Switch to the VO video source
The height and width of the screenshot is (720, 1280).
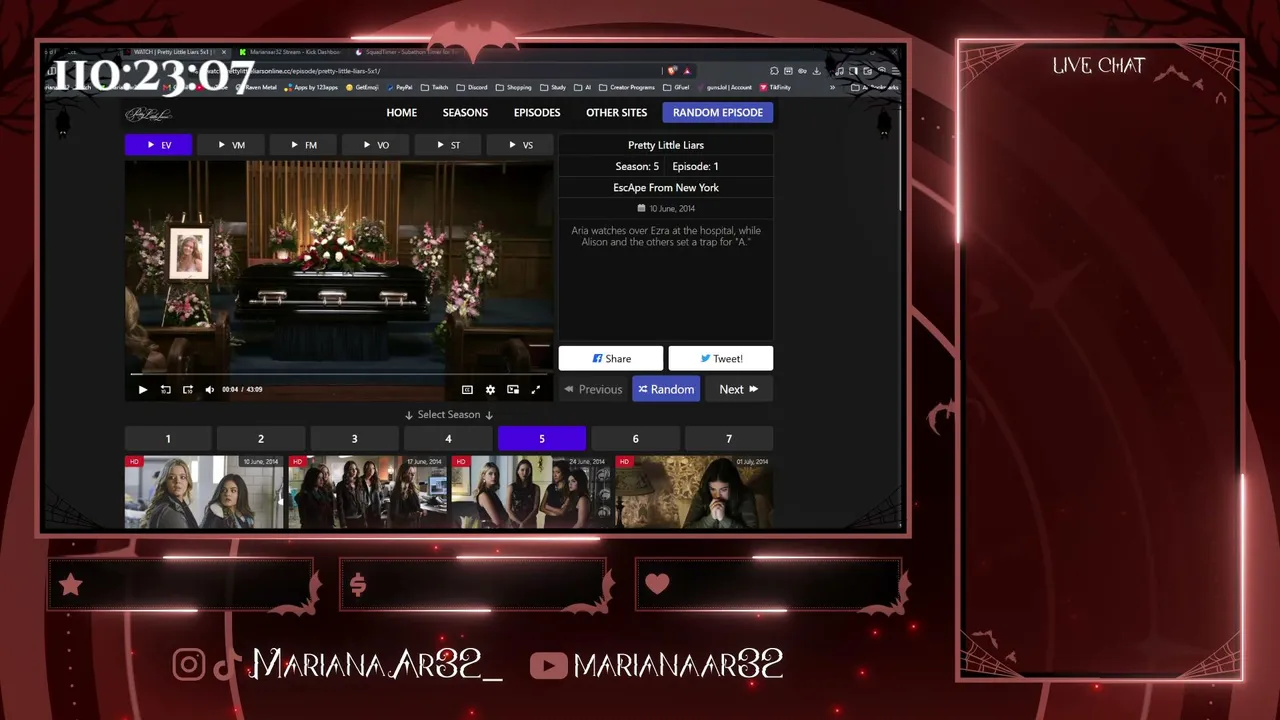(x=375, y=145)
